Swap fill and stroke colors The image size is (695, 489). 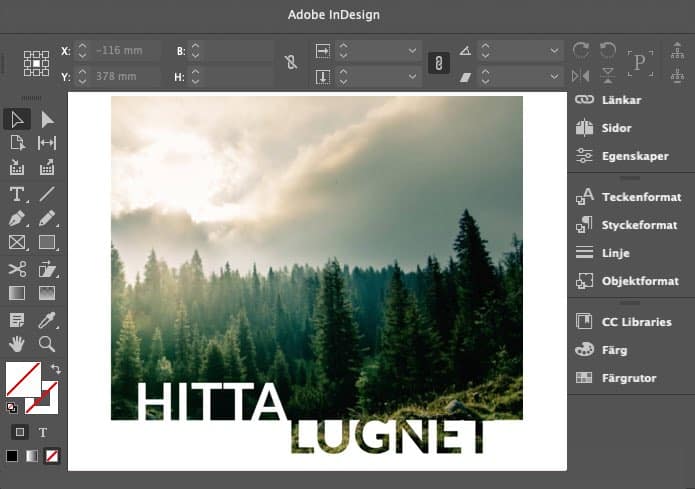pos(55,369)
